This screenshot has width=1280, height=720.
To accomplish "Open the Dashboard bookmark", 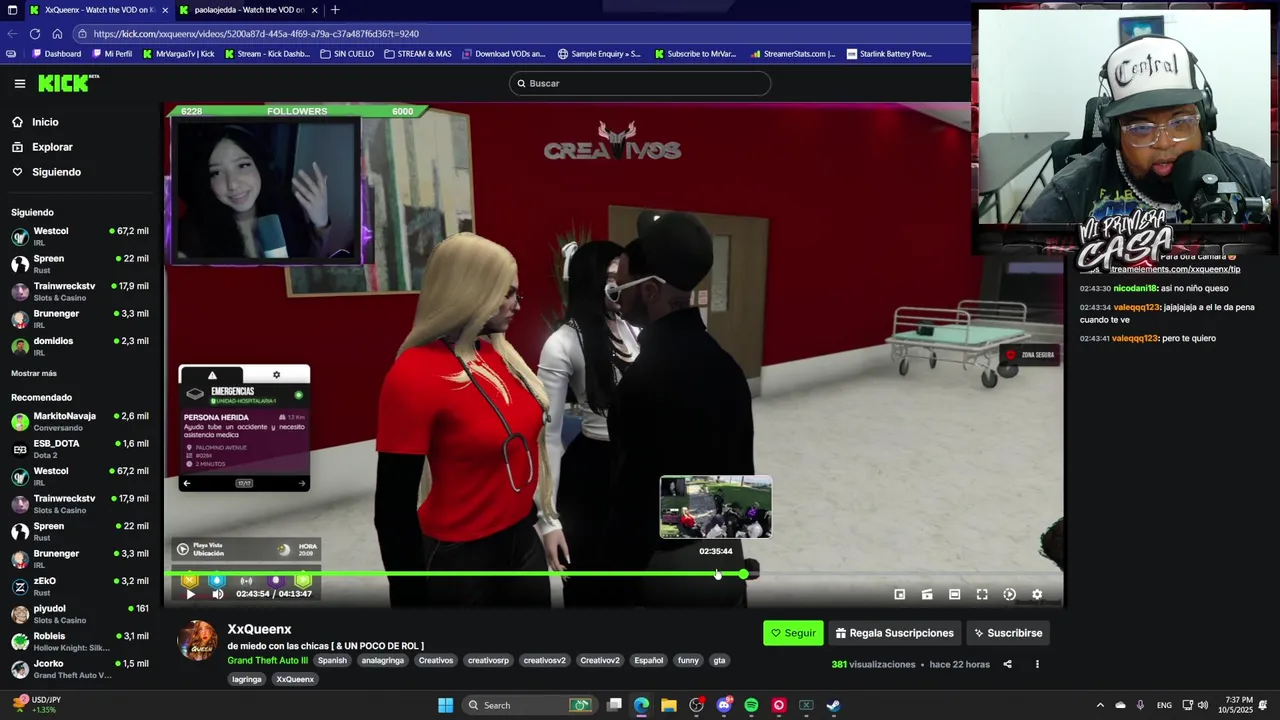I will coord(57,54).
